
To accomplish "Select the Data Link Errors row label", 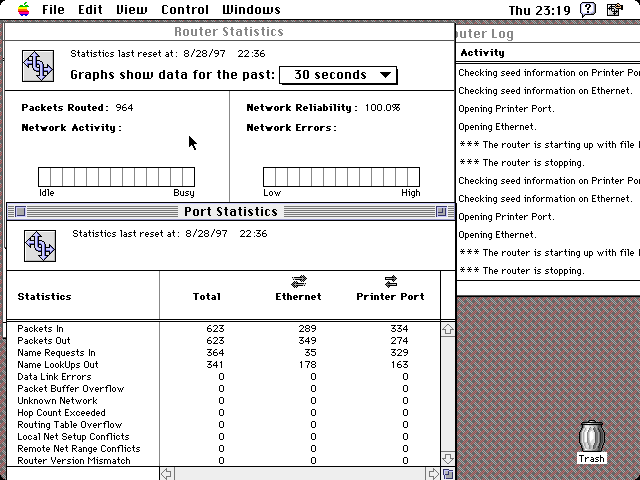I will (x=54, y=377).
